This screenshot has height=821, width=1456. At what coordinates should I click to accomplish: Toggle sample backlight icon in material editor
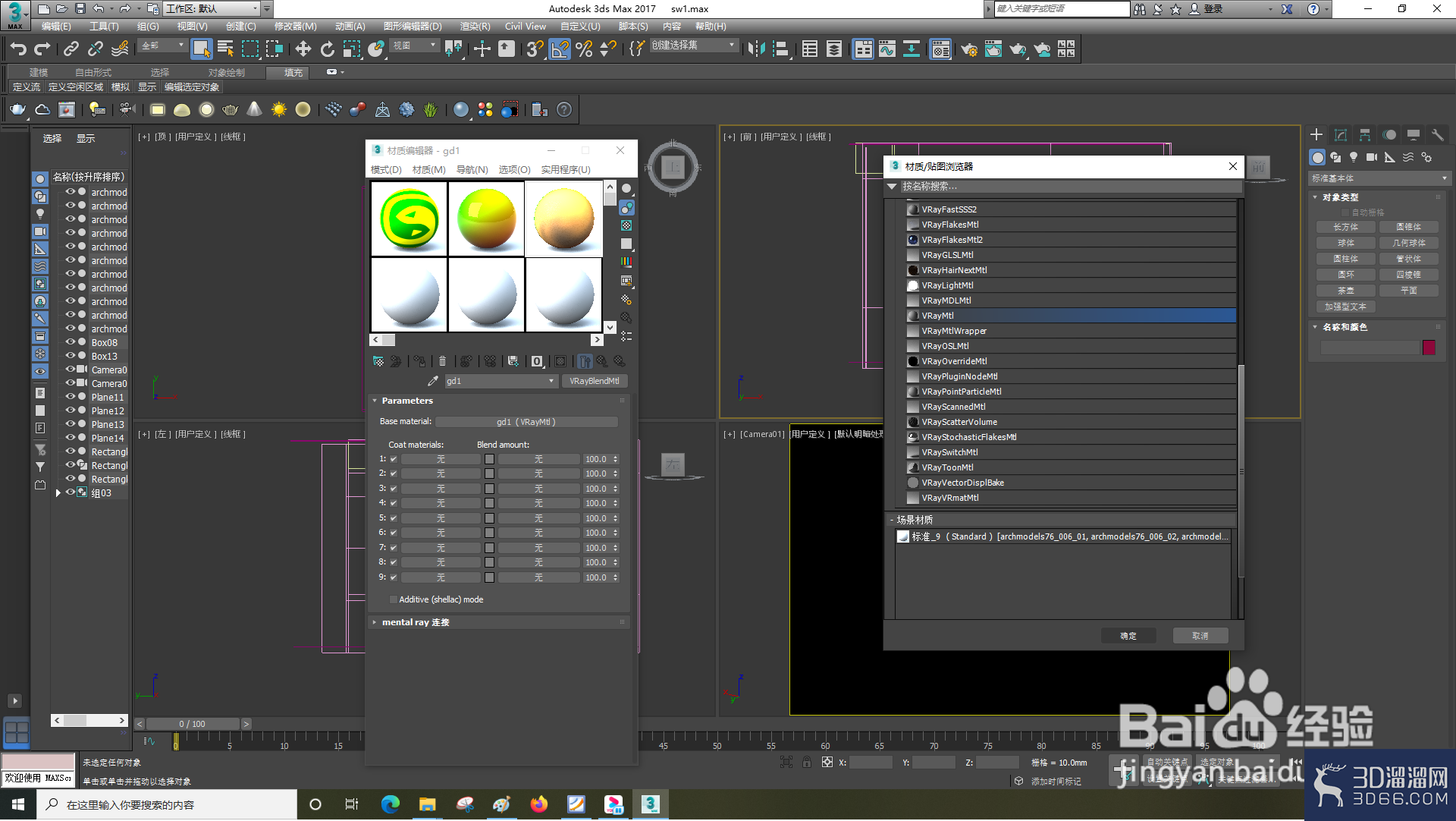point(626,207)
